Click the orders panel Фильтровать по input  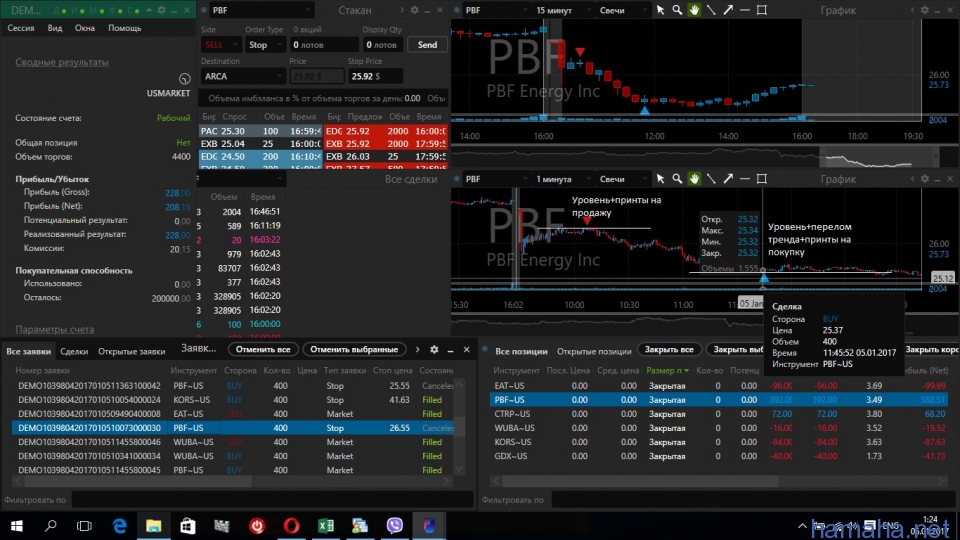[x=272, y=500]
